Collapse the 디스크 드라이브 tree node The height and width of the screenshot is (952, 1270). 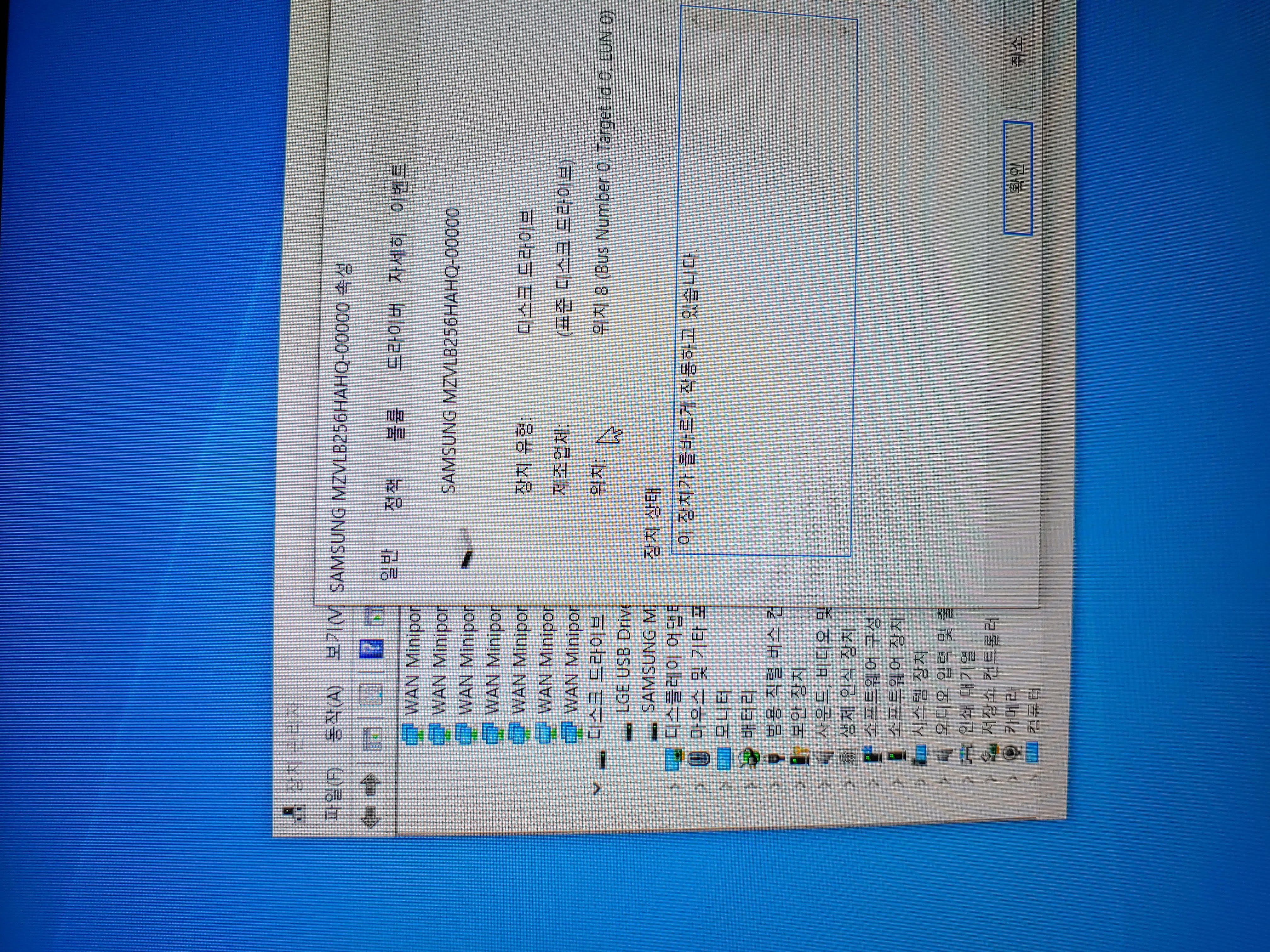click(x=597, y=787)
